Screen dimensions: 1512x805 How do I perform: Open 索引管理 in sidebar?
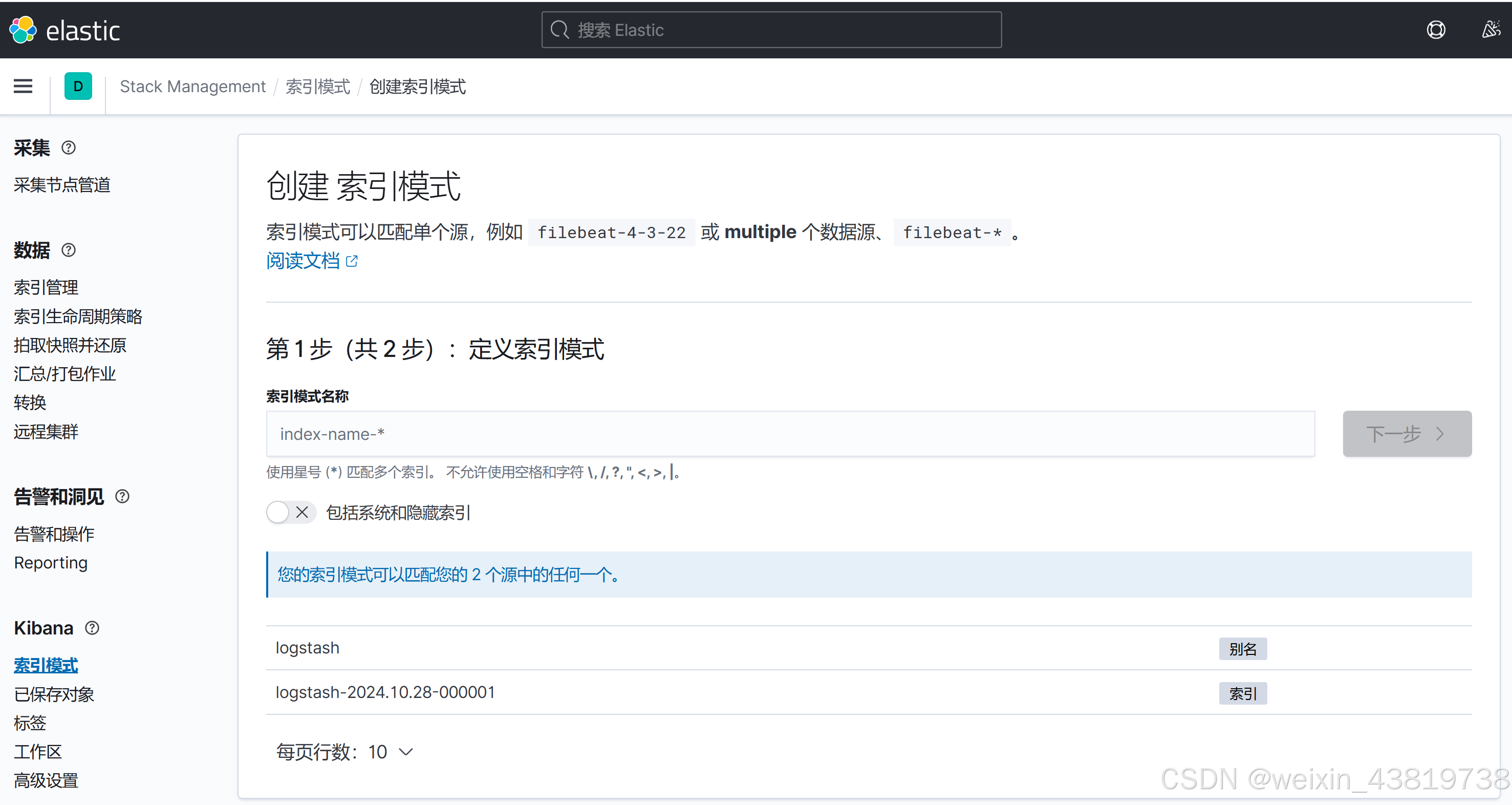[46, 287]
